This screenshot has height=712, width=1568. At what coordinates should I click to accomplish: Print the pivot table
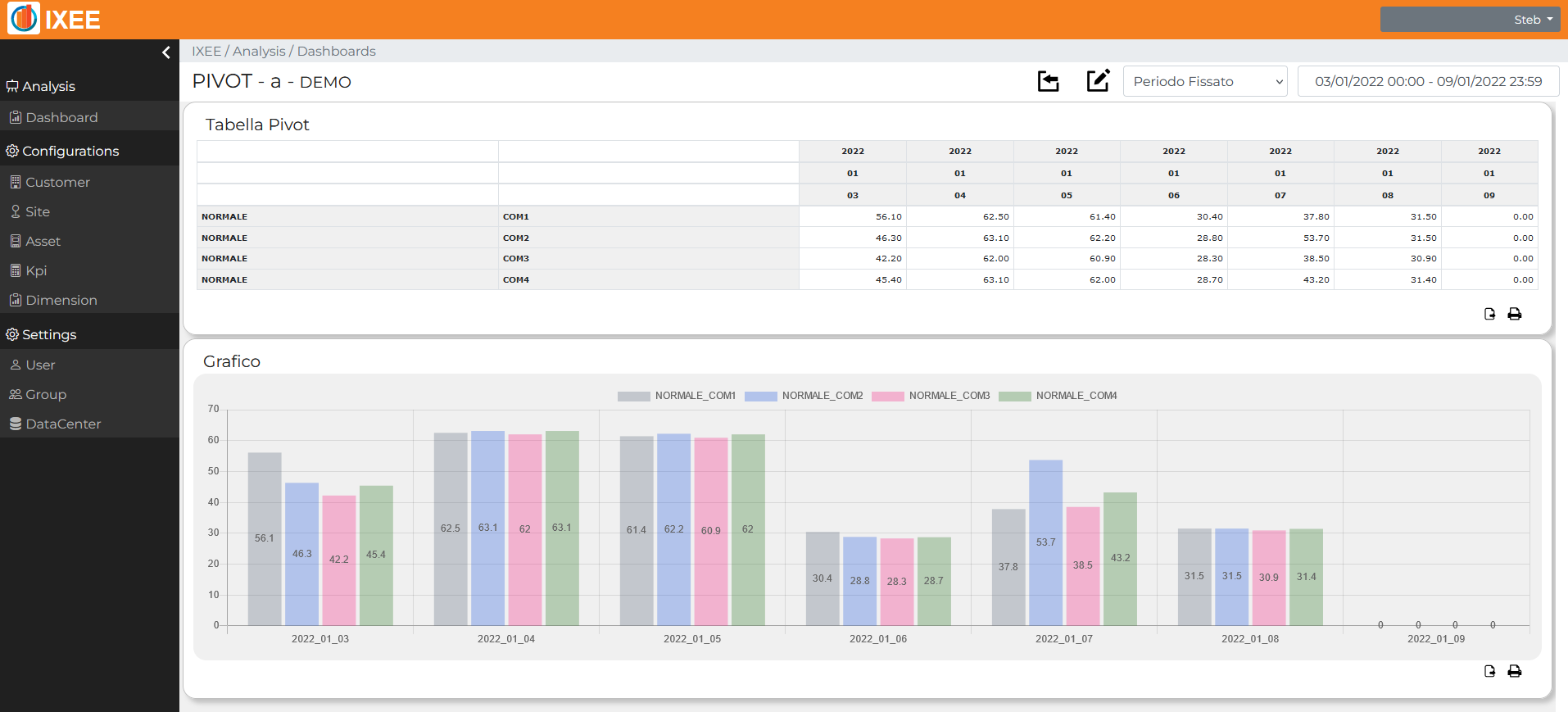[x=1515, y=314]
